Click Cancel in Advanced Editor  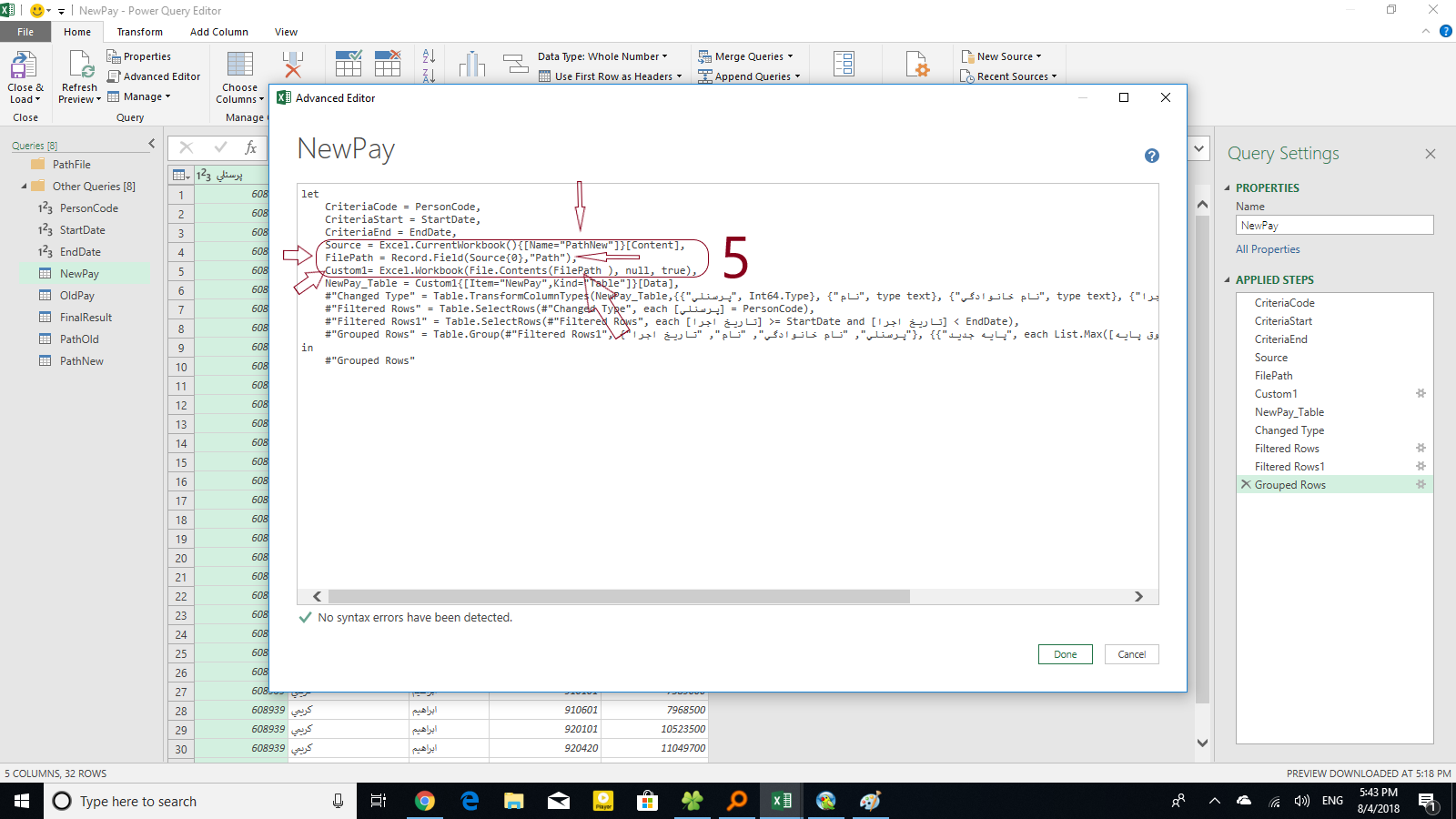tap(1132, 654)
